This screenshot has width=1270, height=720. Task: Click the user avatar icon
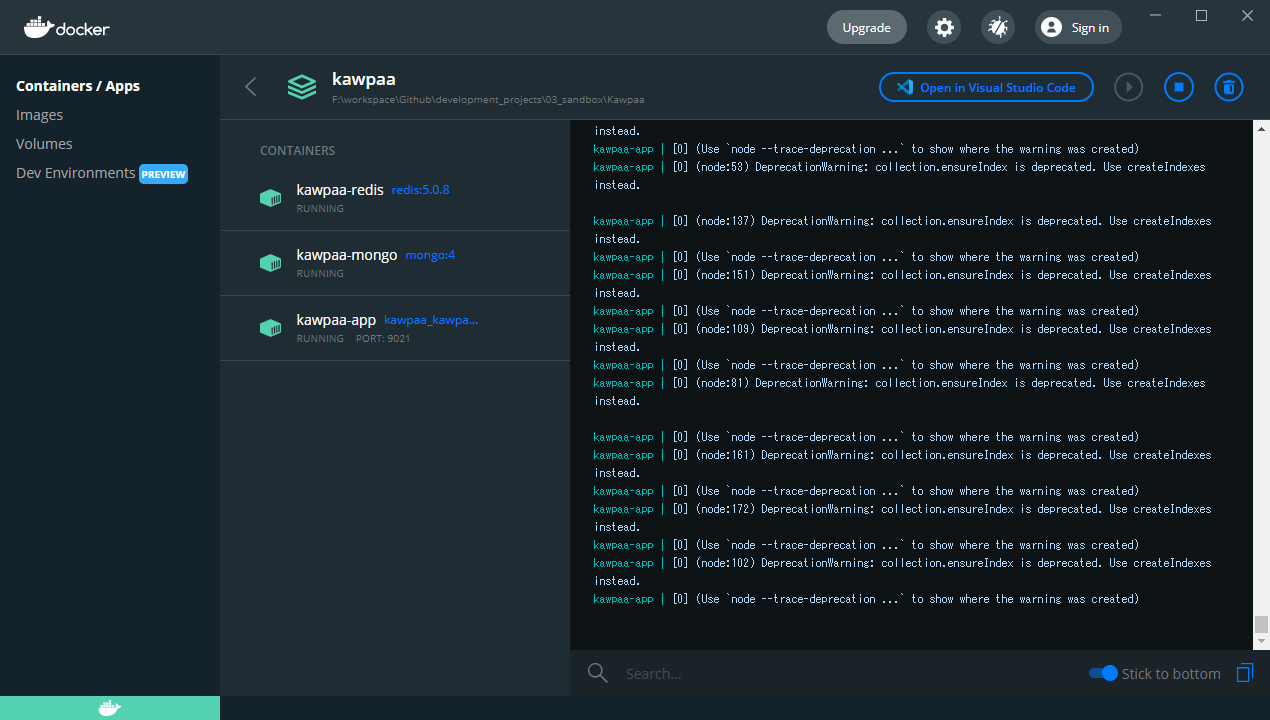pyautogui.click(x=1051, y=28)
